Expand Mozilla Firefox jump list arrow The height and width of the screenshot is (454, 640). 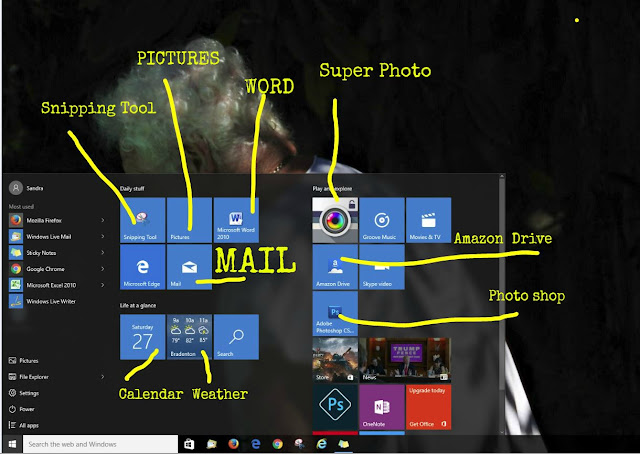[x=102, y=220]
